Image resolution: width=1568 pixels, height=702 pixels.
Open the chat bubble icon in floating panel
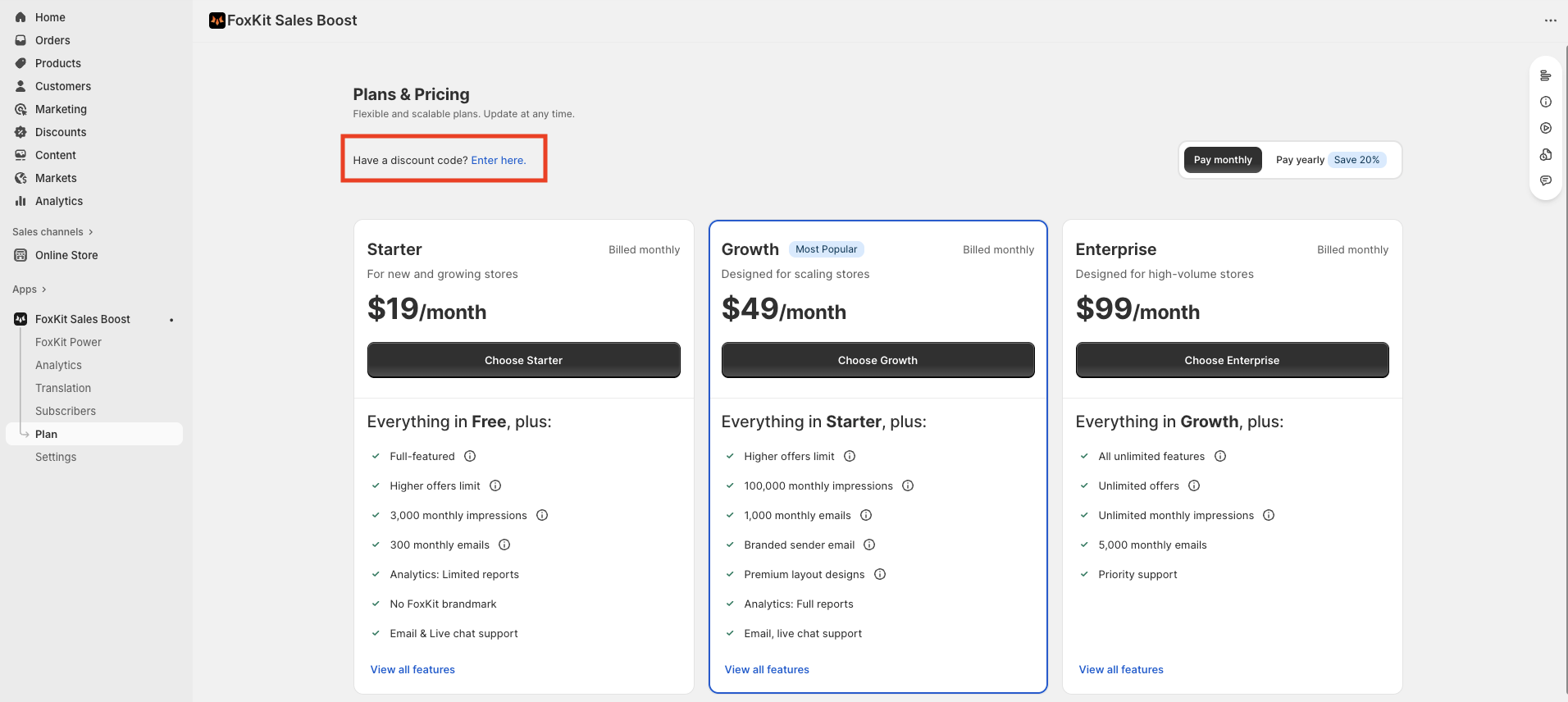pos(1546,180)
